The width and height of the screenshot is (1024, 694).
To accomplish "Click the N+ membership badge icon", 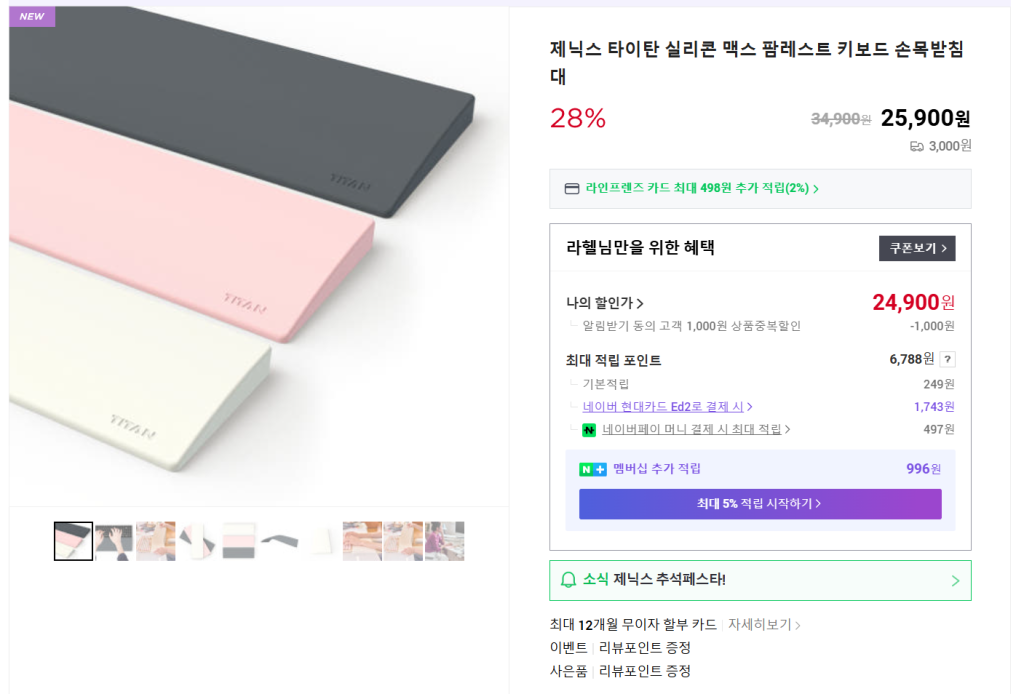I will coord(593,469).
